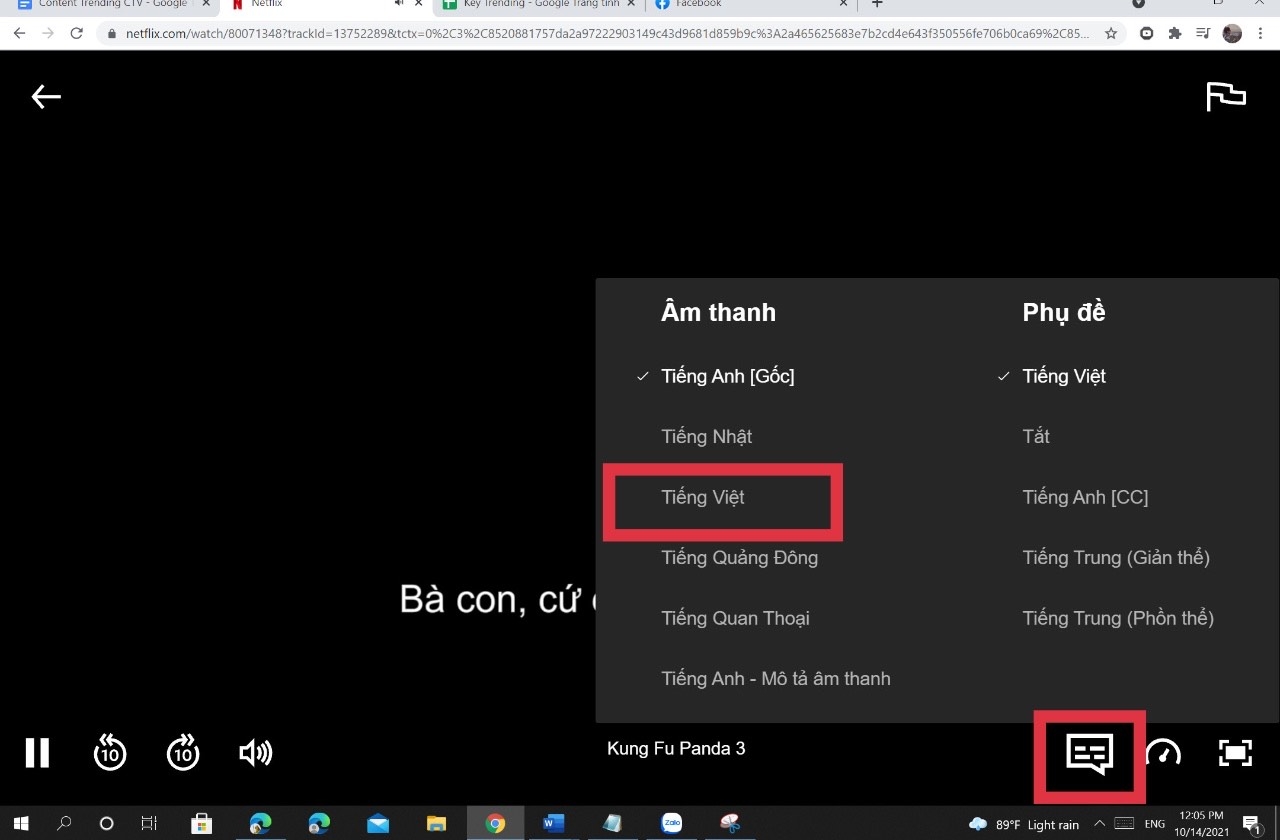Viewport: 1280px width, 840px height.
Task: Mute the player volume
Action: click(256, 752)
